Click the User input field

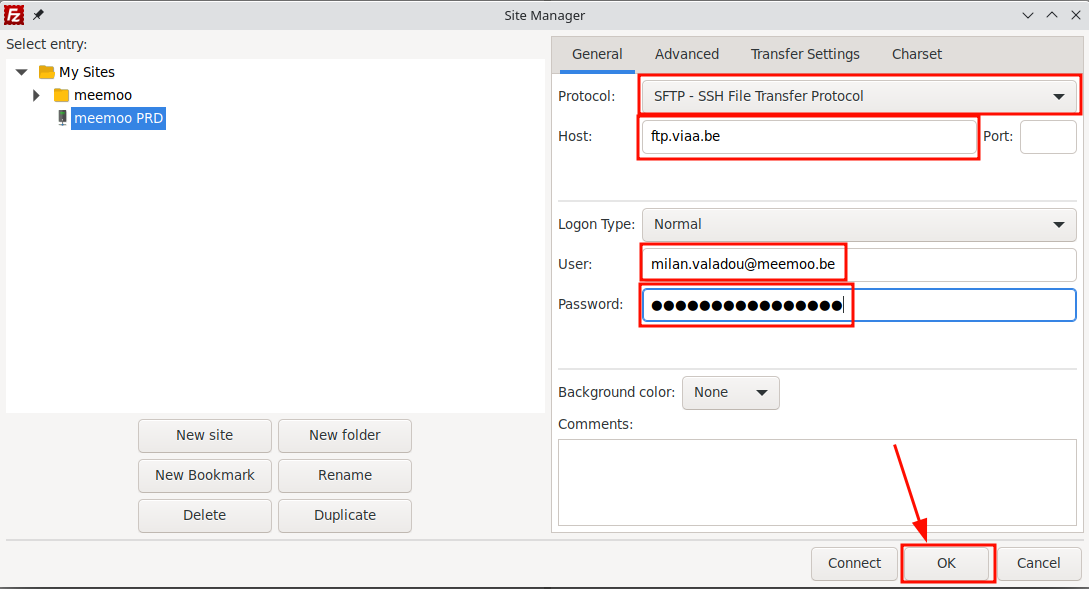tap(859, 265)
